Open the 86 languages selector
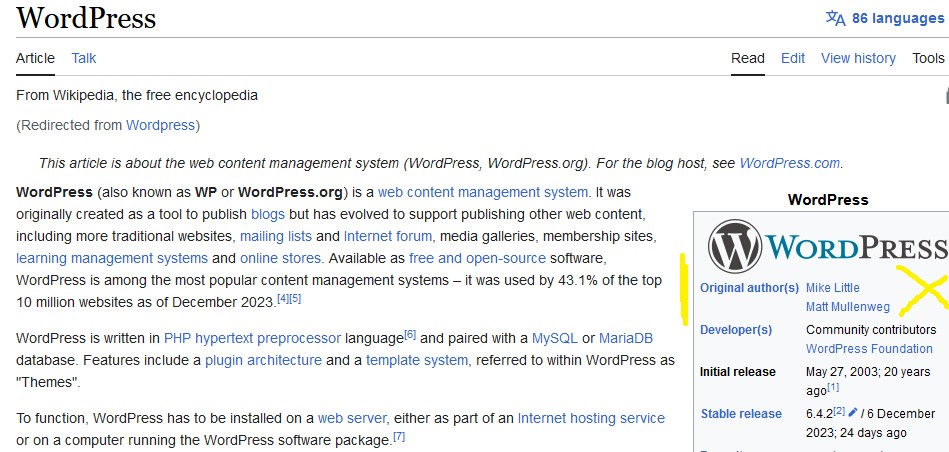 point(896,18)
